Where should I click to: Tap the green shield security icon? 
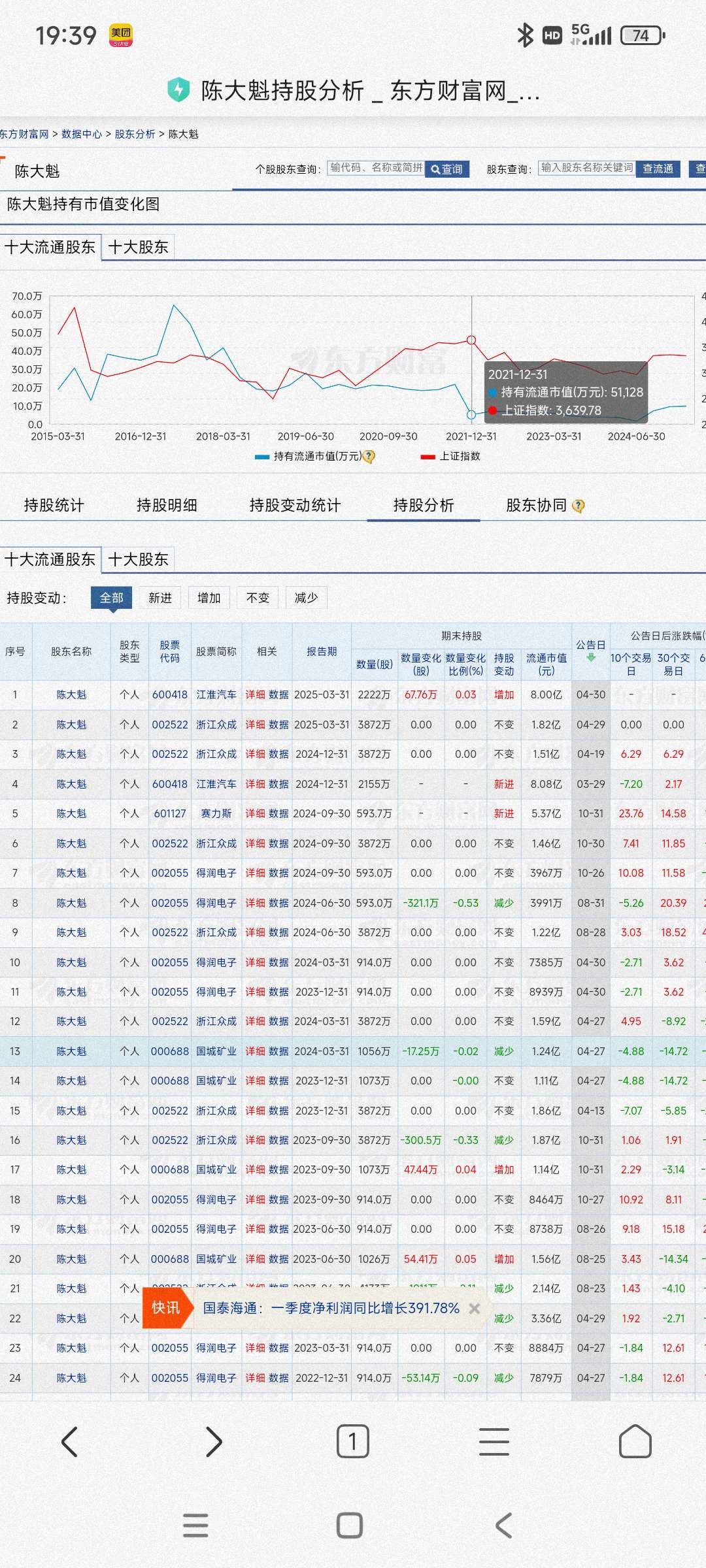(x=178, y=90)
